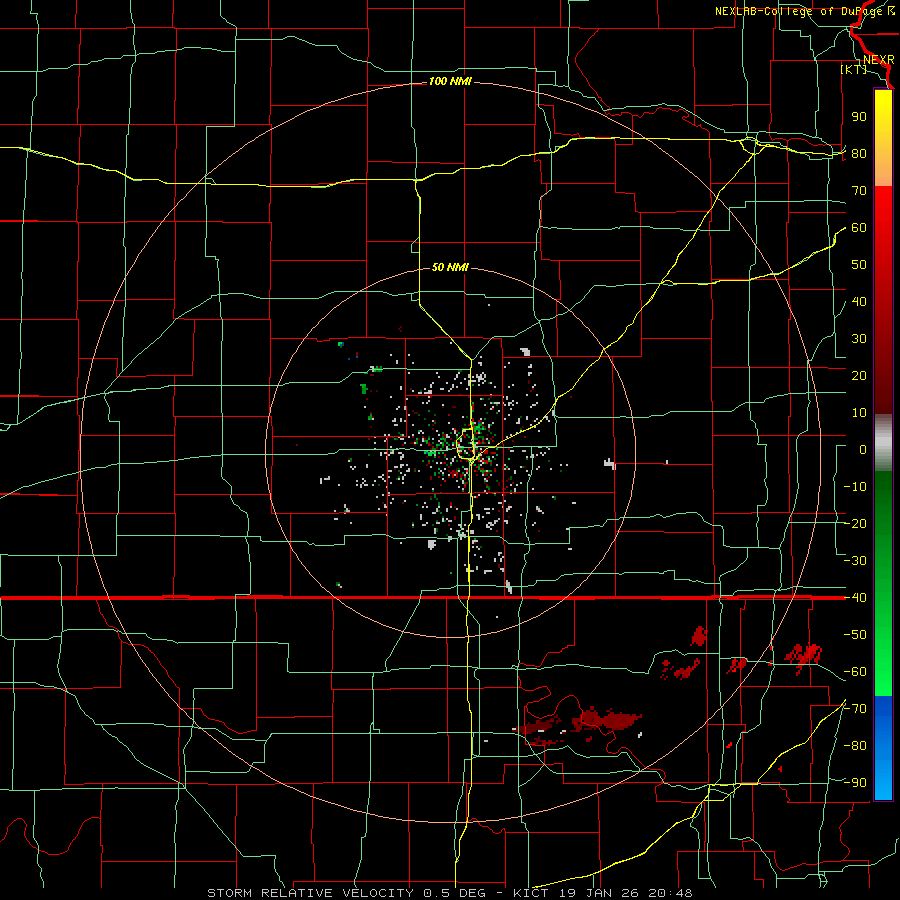Select the "NEXLAB-College of DuPage" header text
This screenshot has height=900, width=900.
799,11
